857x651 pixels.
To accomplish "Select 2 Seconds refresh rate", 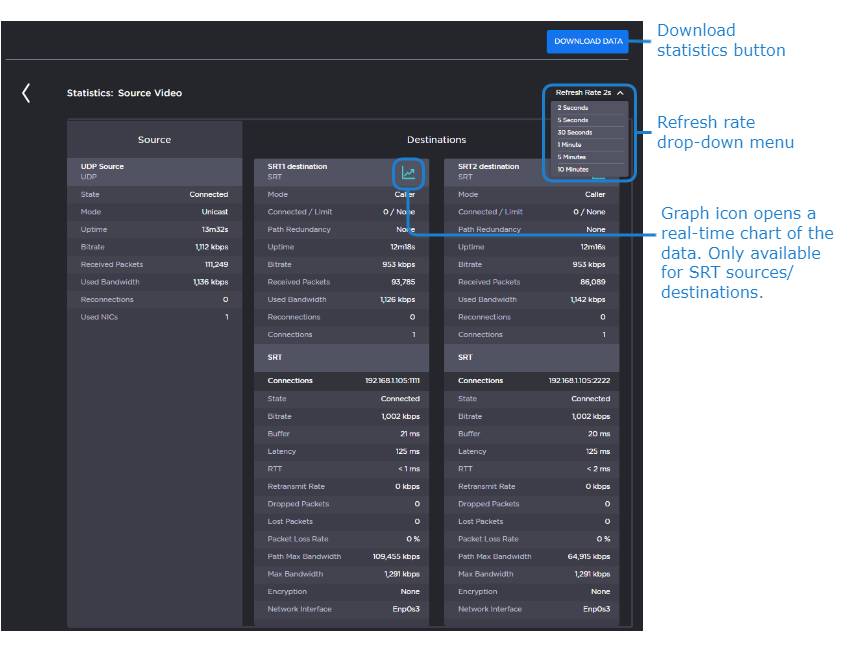I will 573,108.
